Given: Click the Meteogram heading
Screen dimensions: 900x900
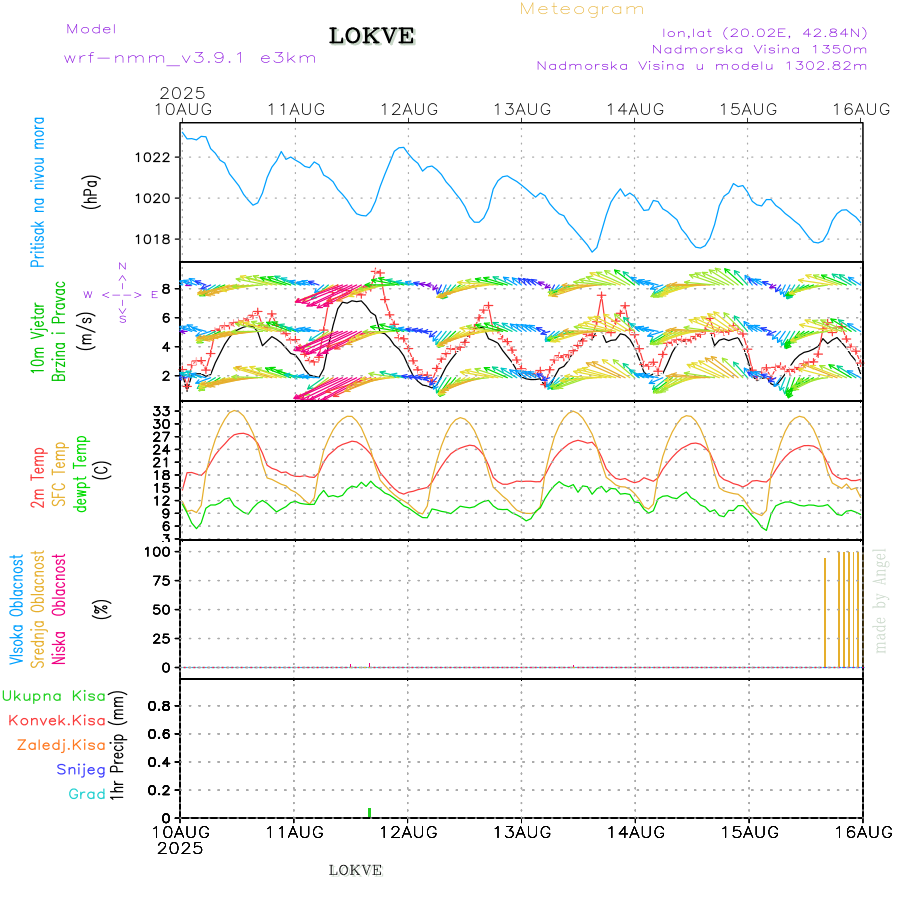Looking at the screenshot, I should click(582, 9).
